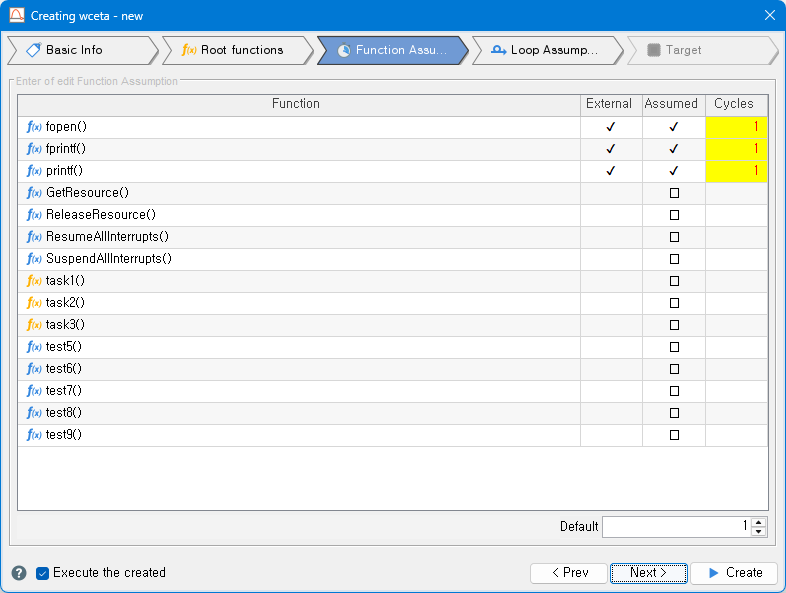Switch to the Root functions step

click(x=233, y=50)
